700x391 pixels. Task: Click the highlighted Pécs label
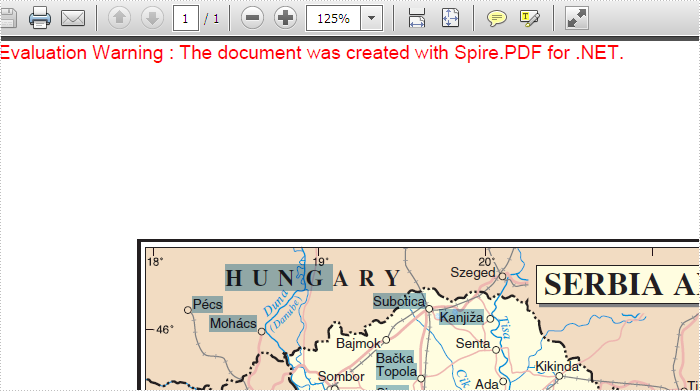tap(207, 304)
